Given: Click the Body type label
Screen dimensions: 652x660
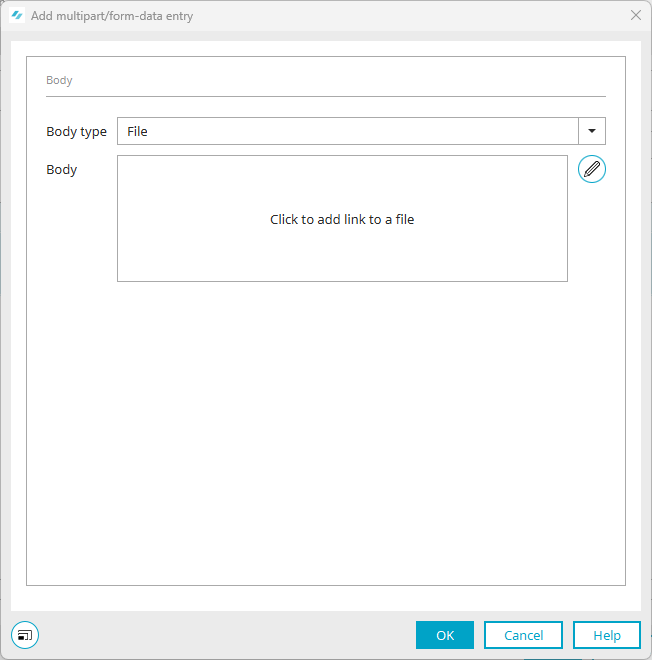Looking at the screenshot, I should 76,132.
